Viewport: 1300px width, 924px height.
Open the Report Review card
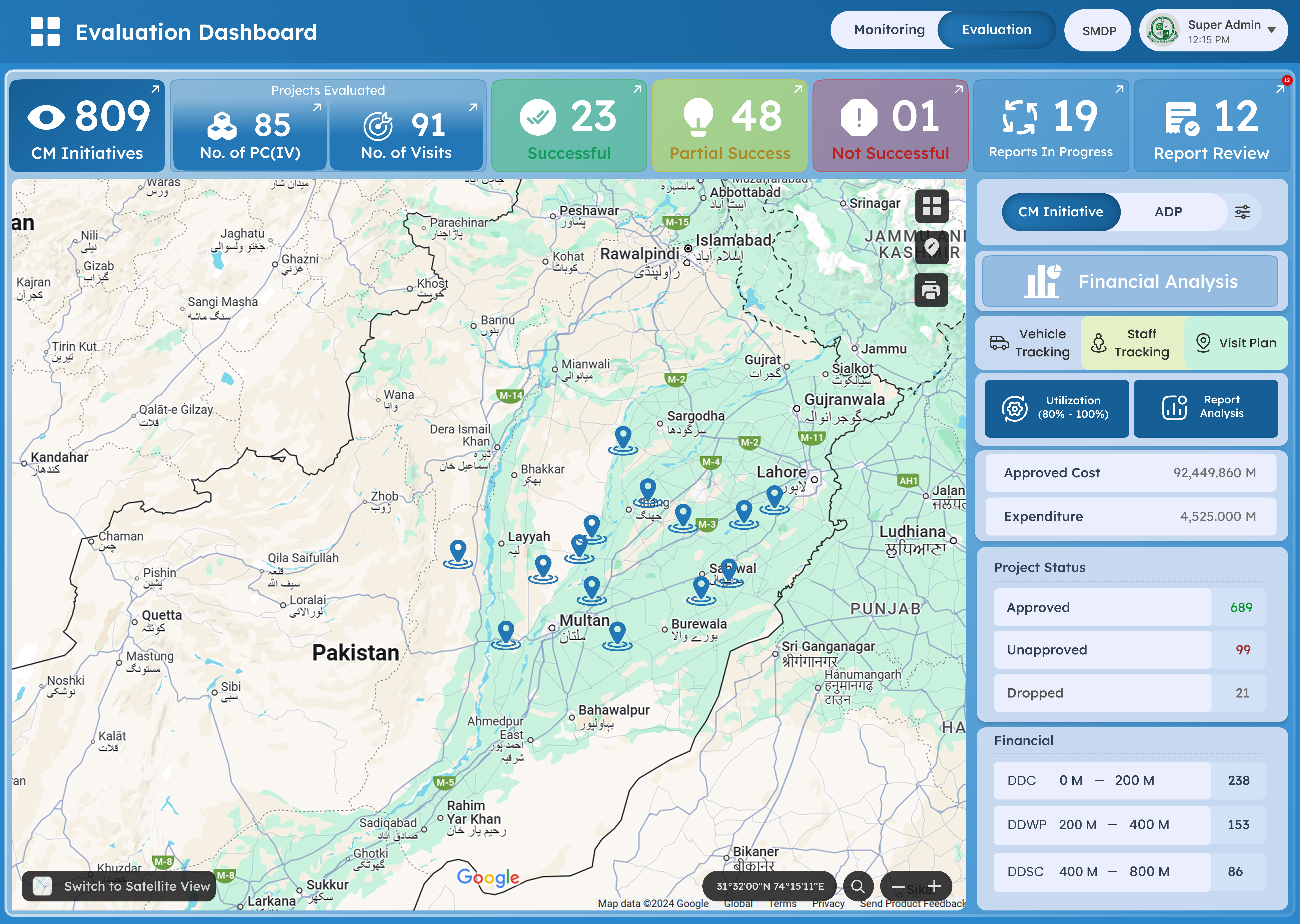(1211, 126)
